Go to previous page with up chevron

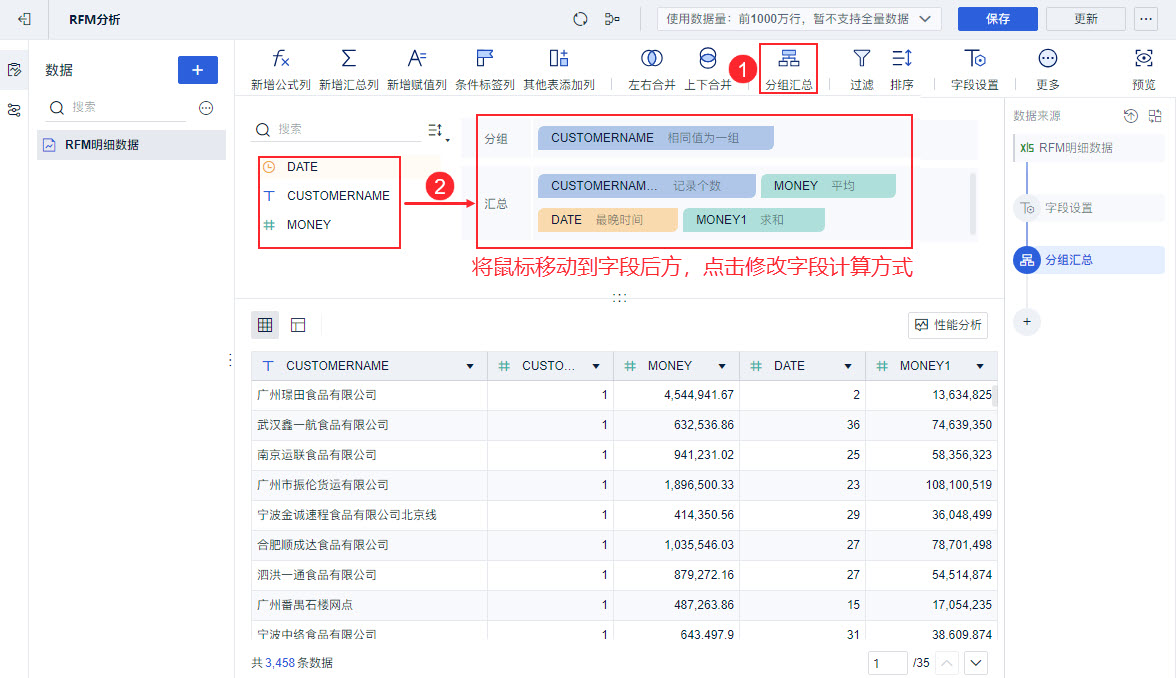pos(947,663)
